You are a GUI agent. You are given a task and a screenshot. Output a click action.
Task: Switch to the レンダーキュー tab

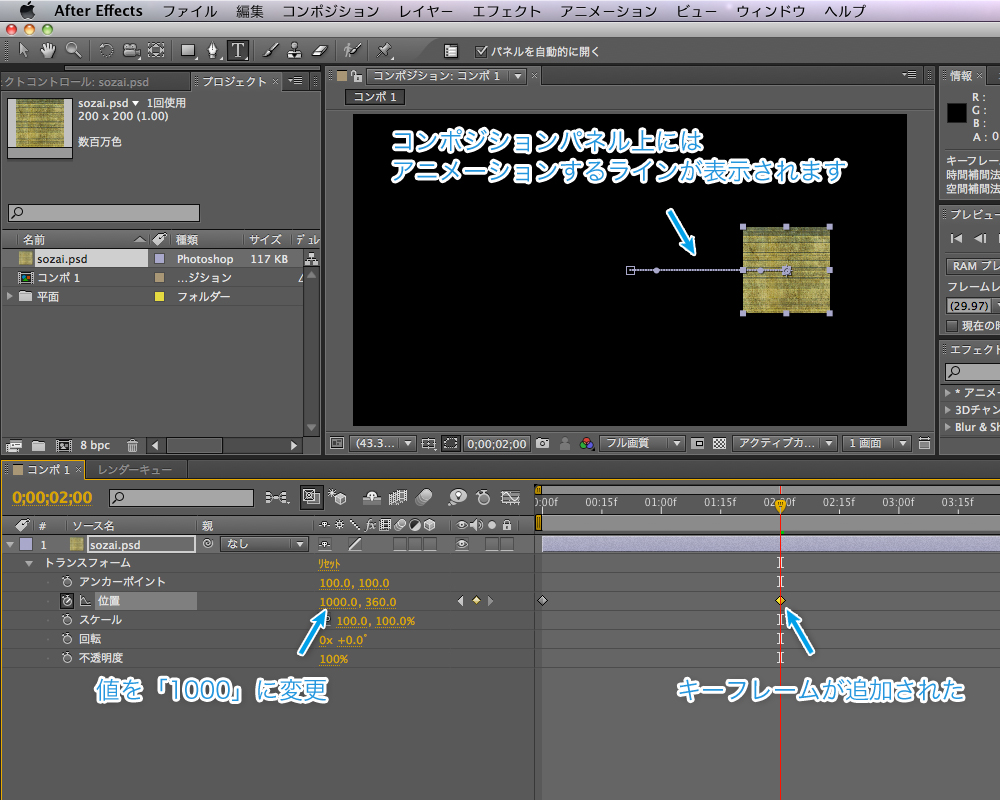click(x=134, y=470)
